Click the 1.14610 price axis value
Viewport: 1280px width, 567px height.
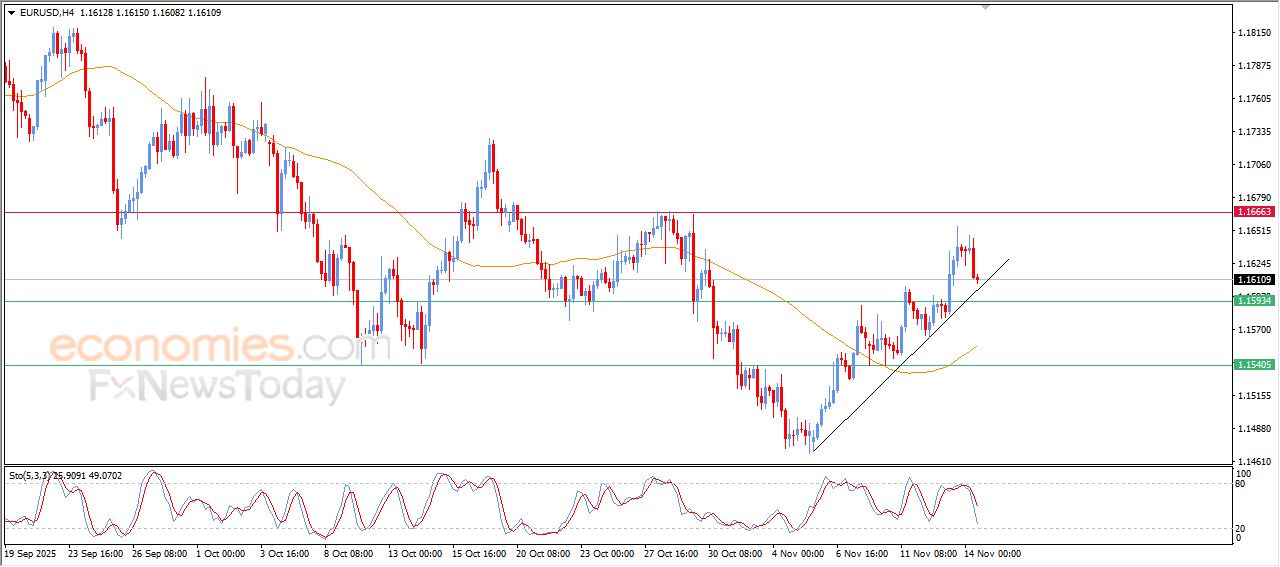1254,461
